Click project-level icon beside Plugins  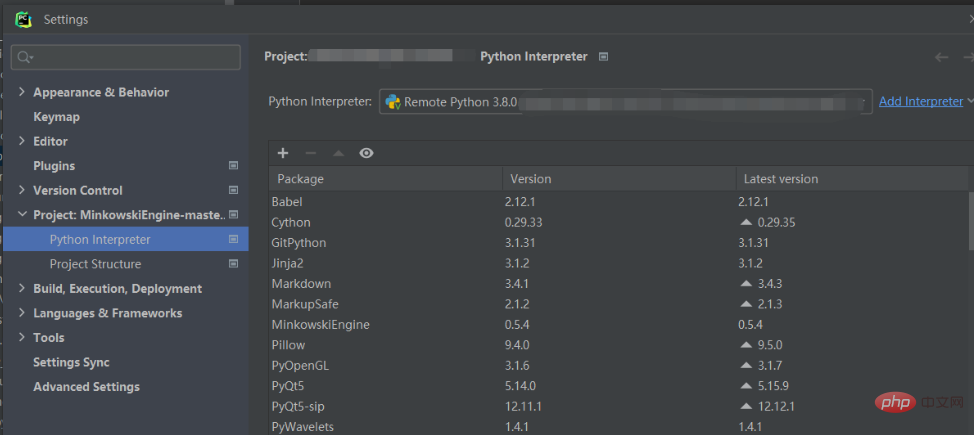click(233, 166)
